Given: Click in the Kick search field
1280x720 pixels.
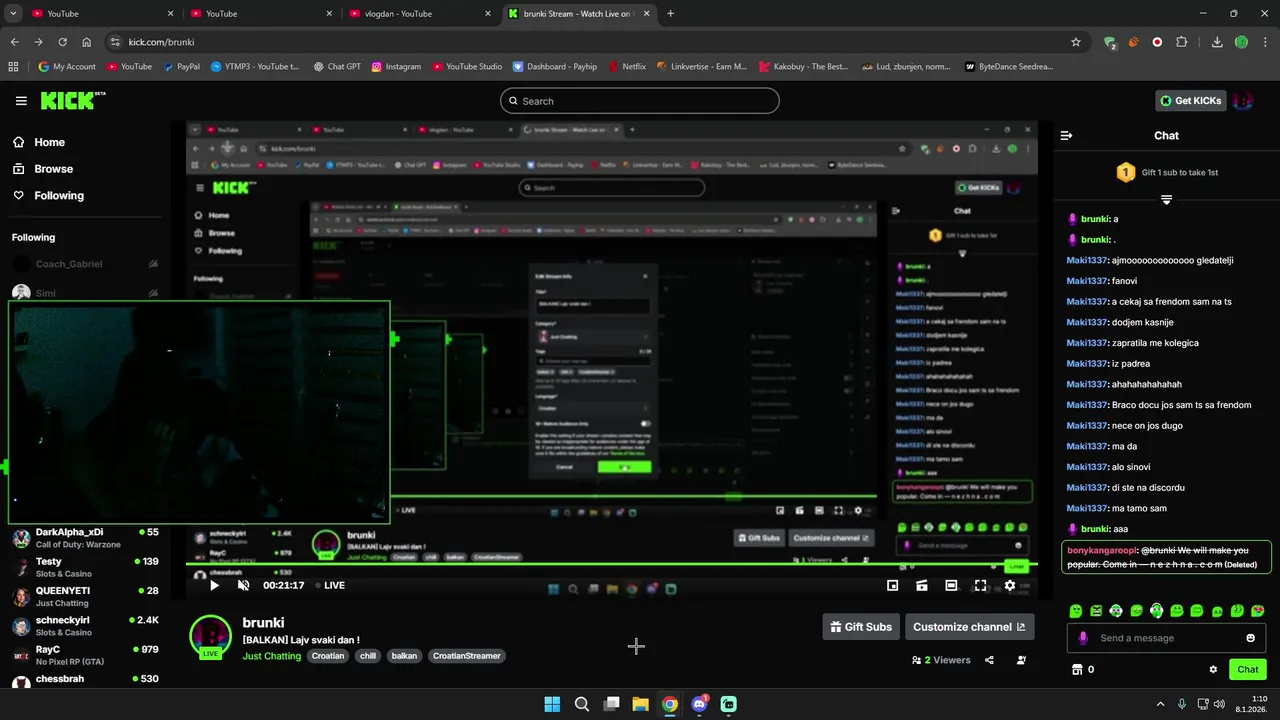Looking at the screenshot, I should 639,101.
